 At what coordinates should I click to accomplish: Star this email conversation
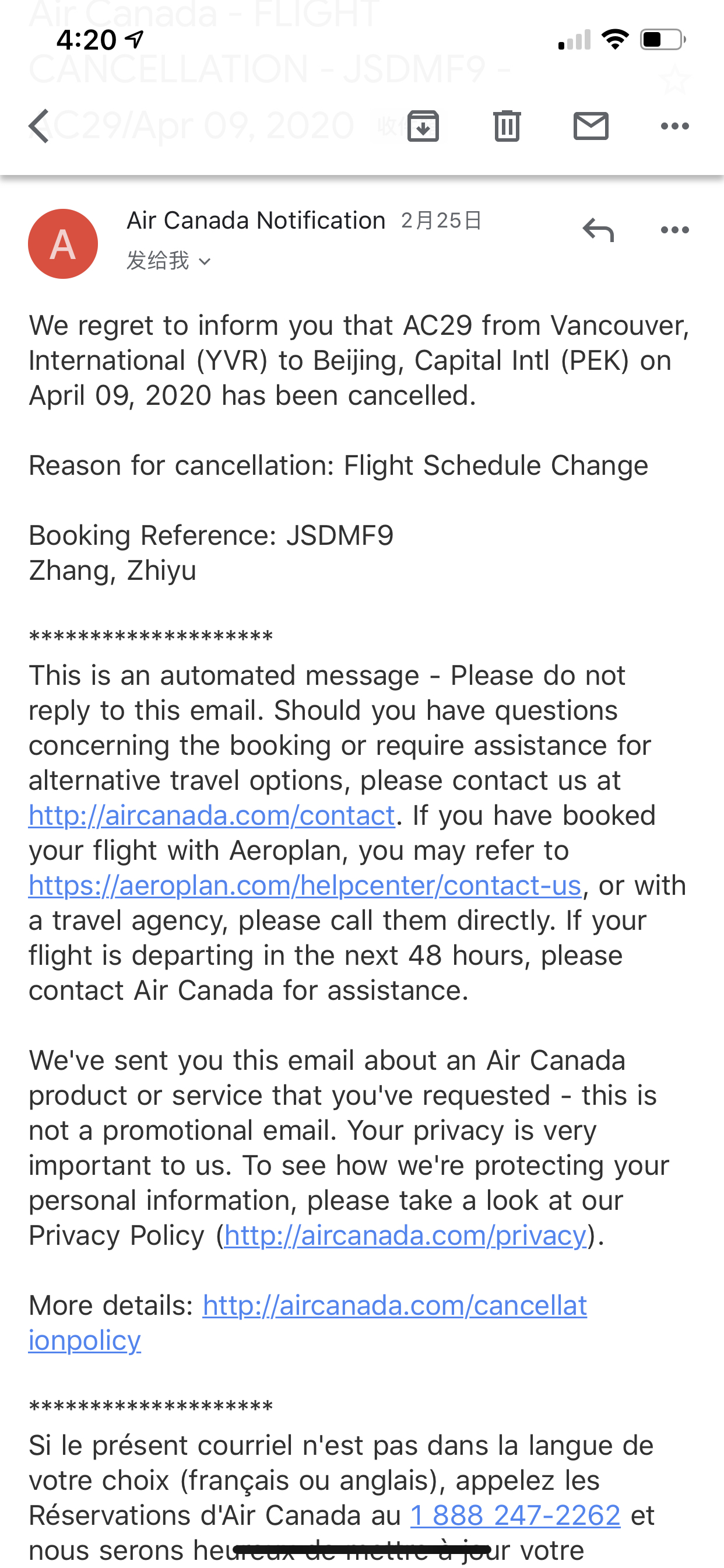(x=674, y=80)
